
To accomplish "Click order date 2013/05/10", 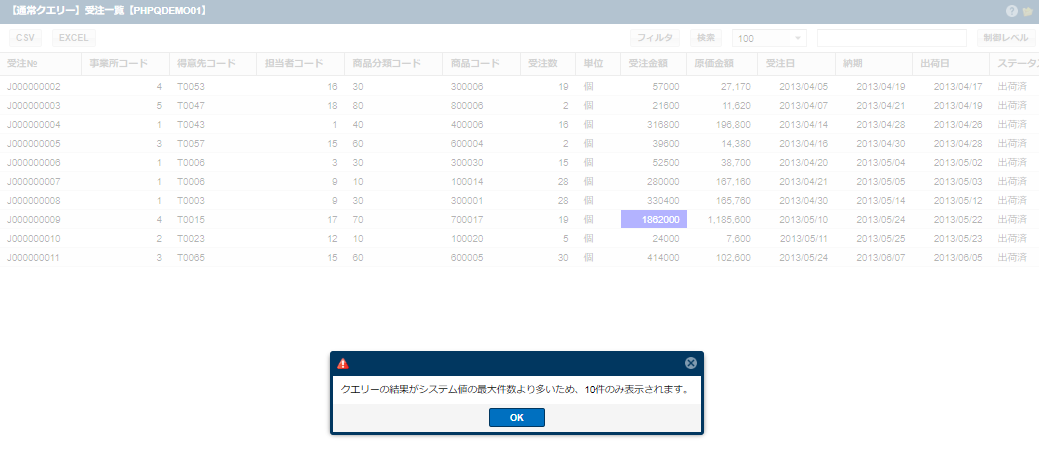I will tap(804, 220).
